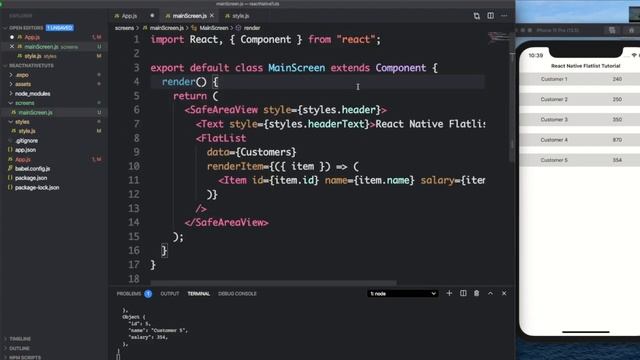The width and height of the screenshot is (640, 360).
Task: Open the package-lock.json file
Action: [x=37, y=187]
